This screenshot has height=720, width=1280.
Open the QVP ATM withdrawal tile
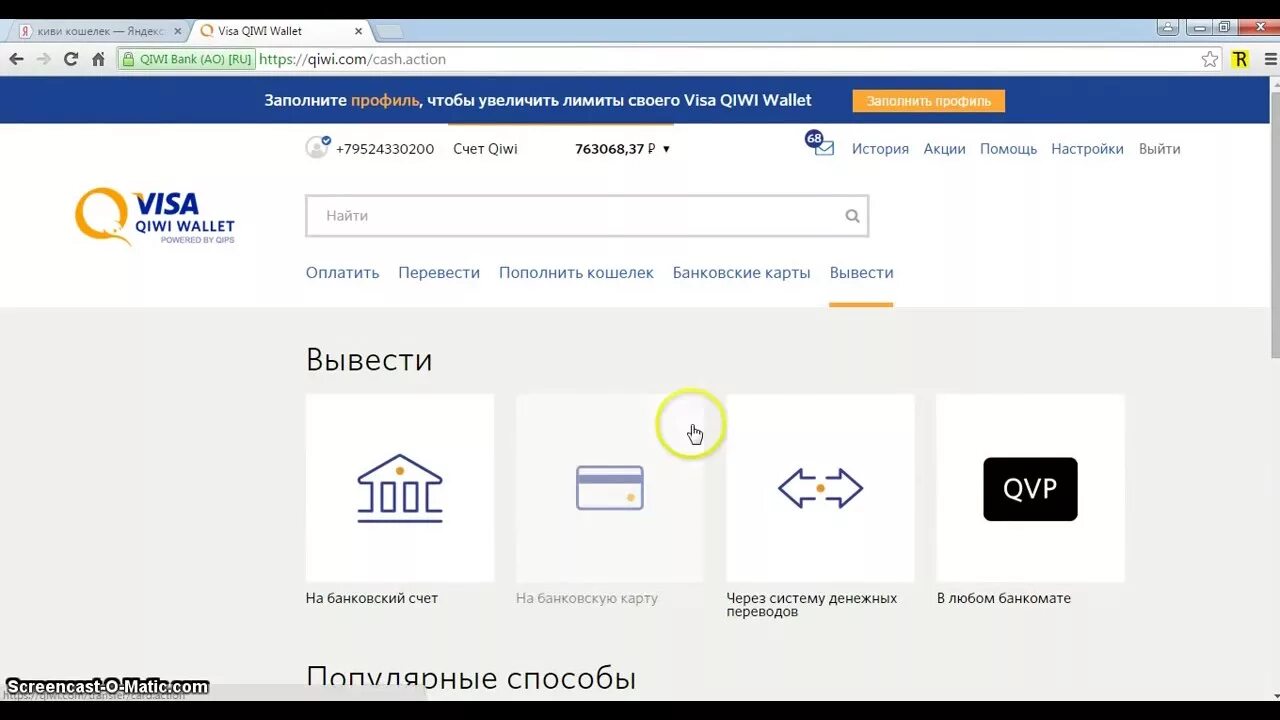point(1030,489)
